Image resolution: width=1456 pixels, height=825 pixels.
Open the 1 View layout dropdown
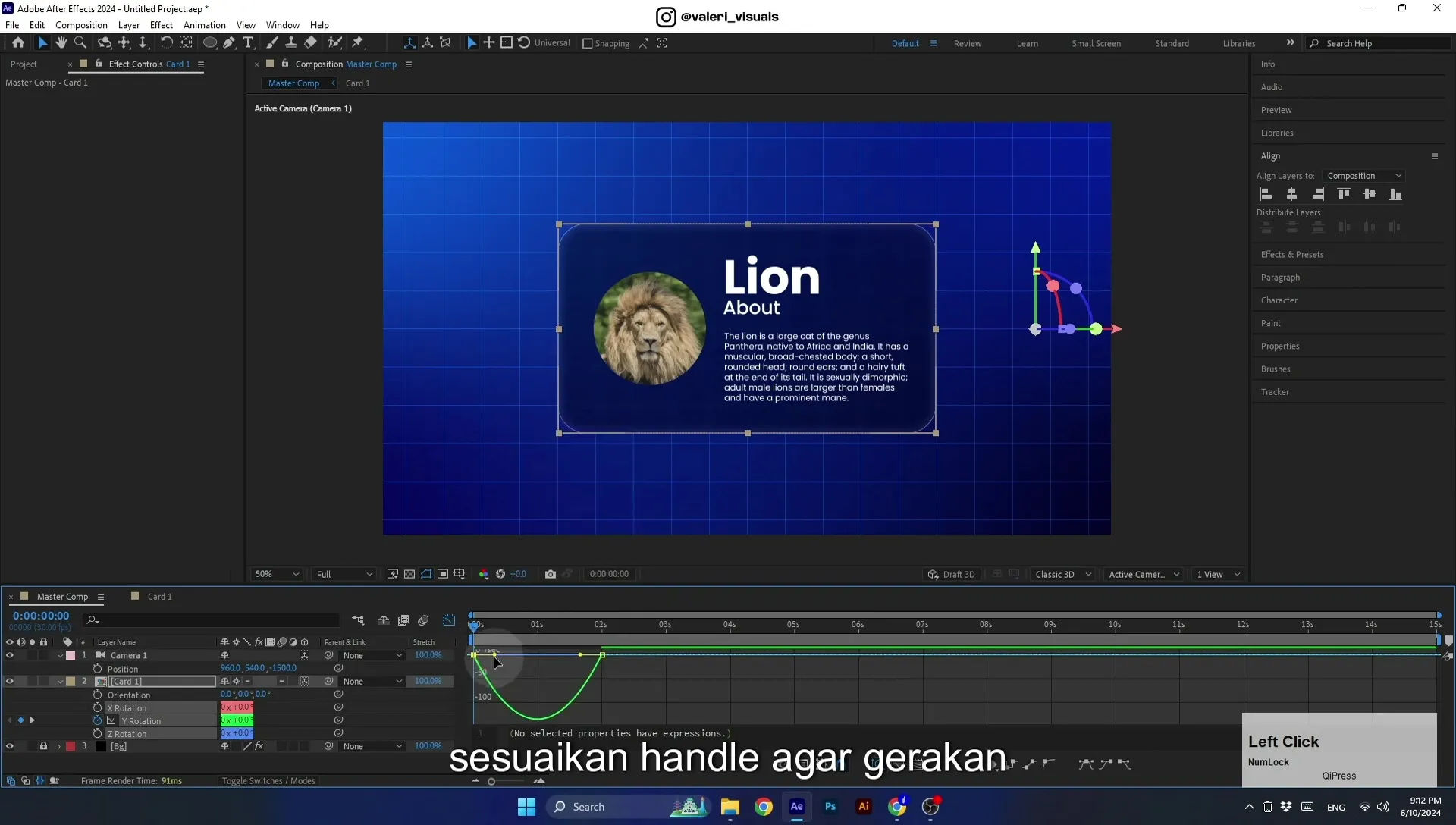1218,574
